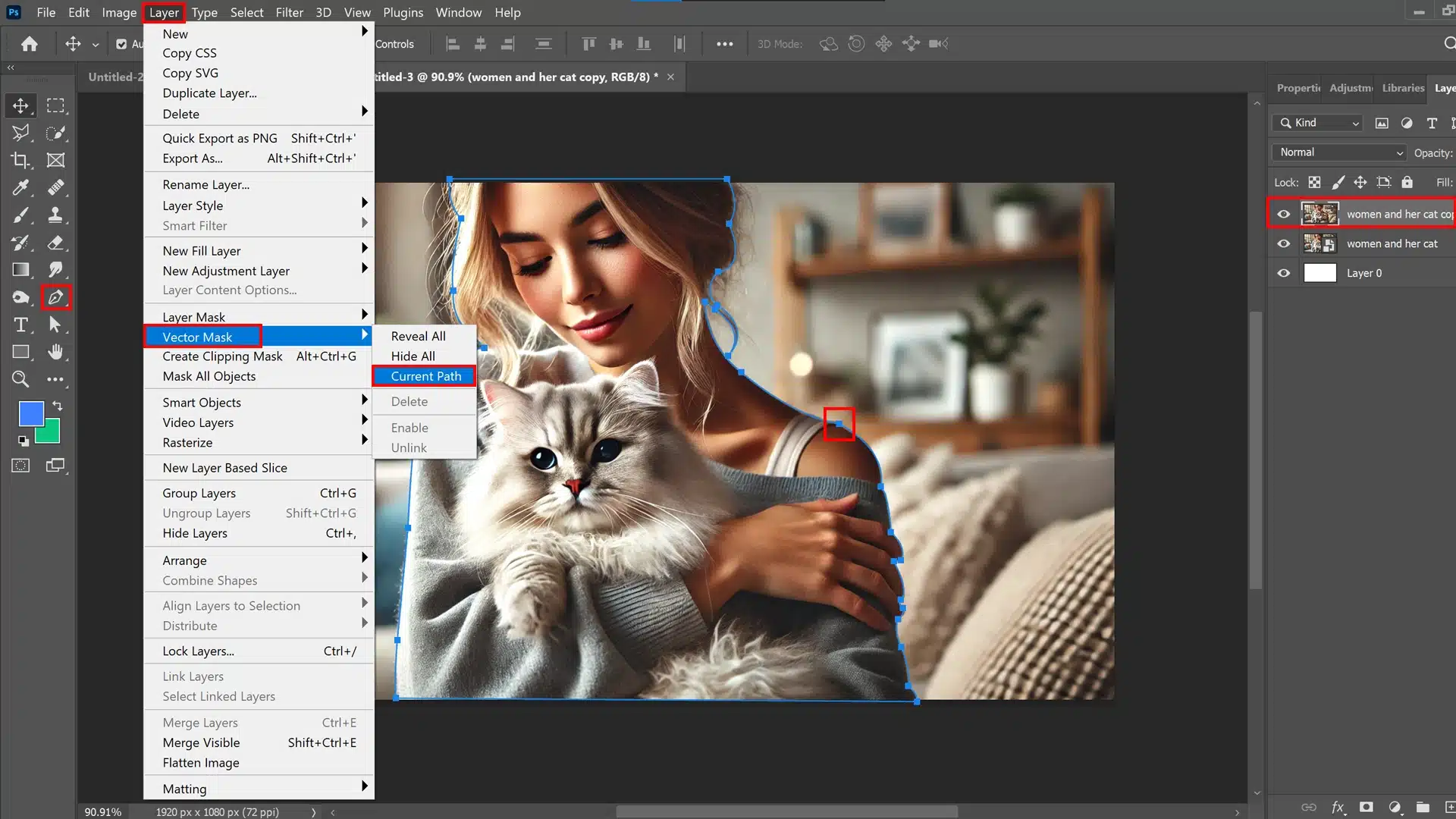The height and width of the screenshot is (819, 1456).
Task: Select the Zoom tool
Action: point(20,379)
